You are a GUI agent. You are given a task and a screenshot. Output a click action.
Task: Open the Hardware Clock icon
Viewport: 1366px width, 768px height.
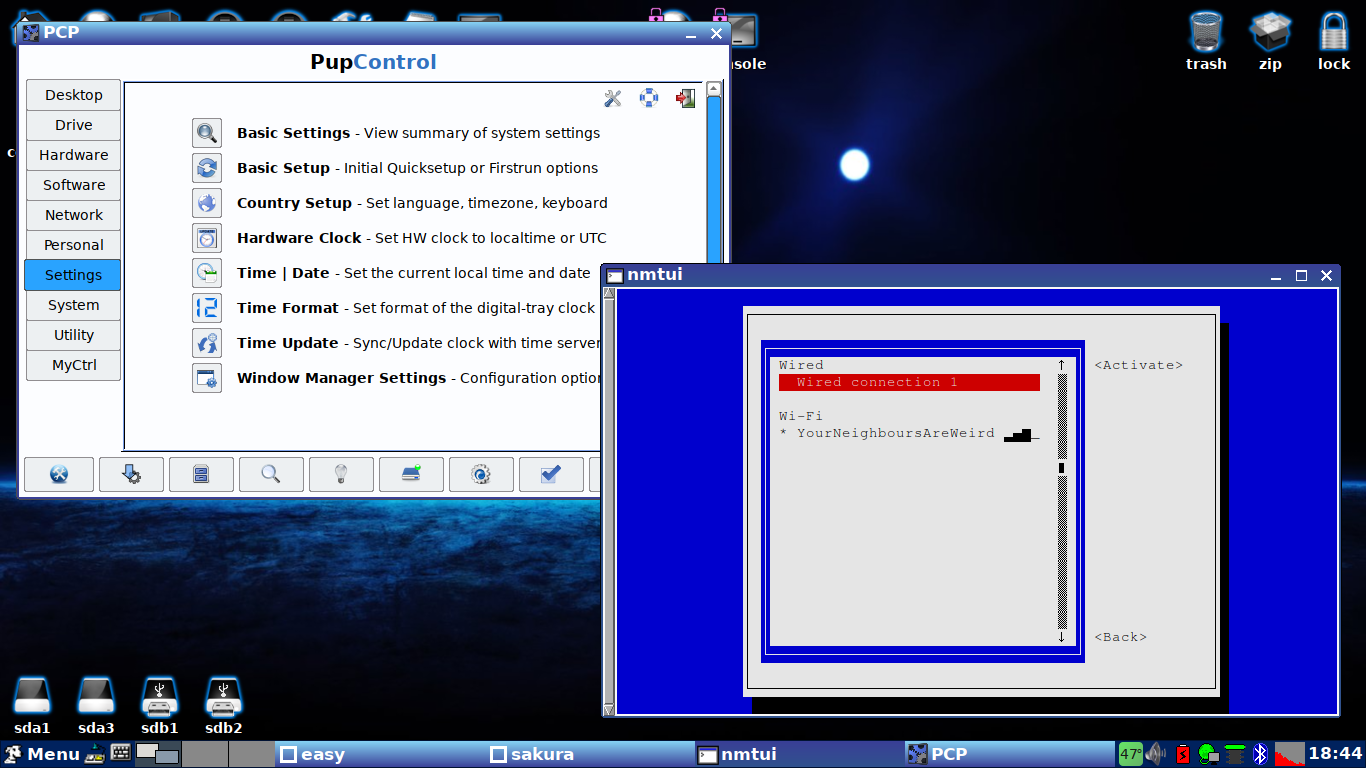206,238
